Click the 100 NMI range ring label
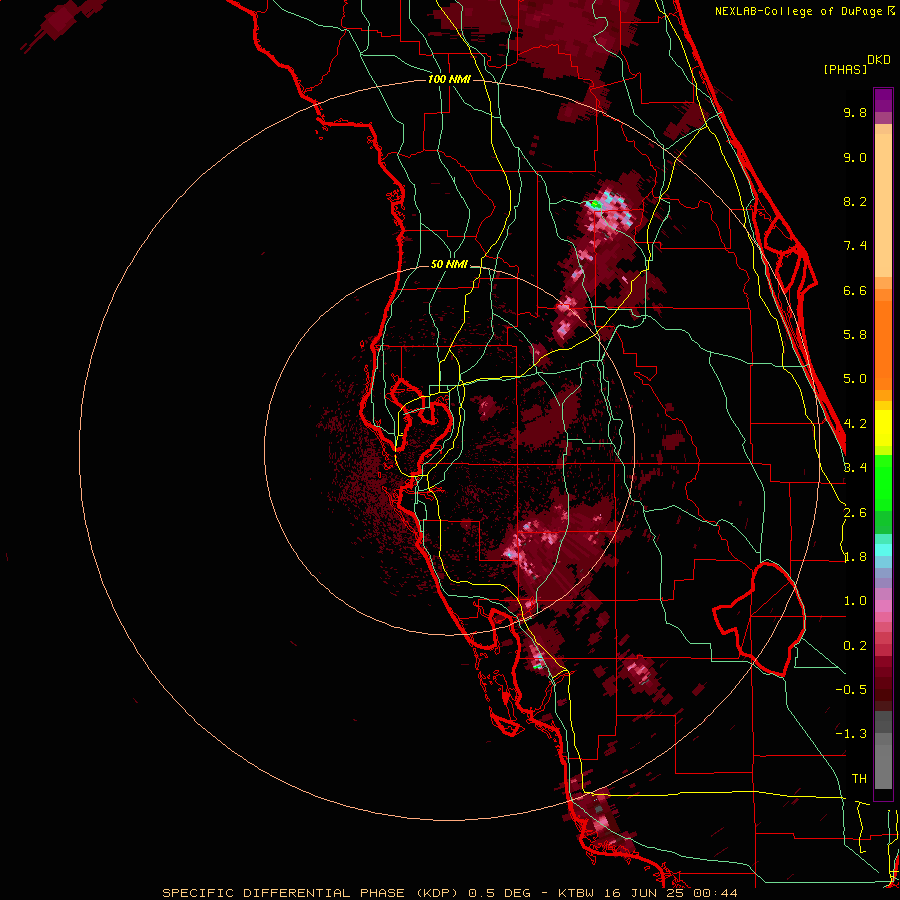The image size is (900, 900). [449, 79]
